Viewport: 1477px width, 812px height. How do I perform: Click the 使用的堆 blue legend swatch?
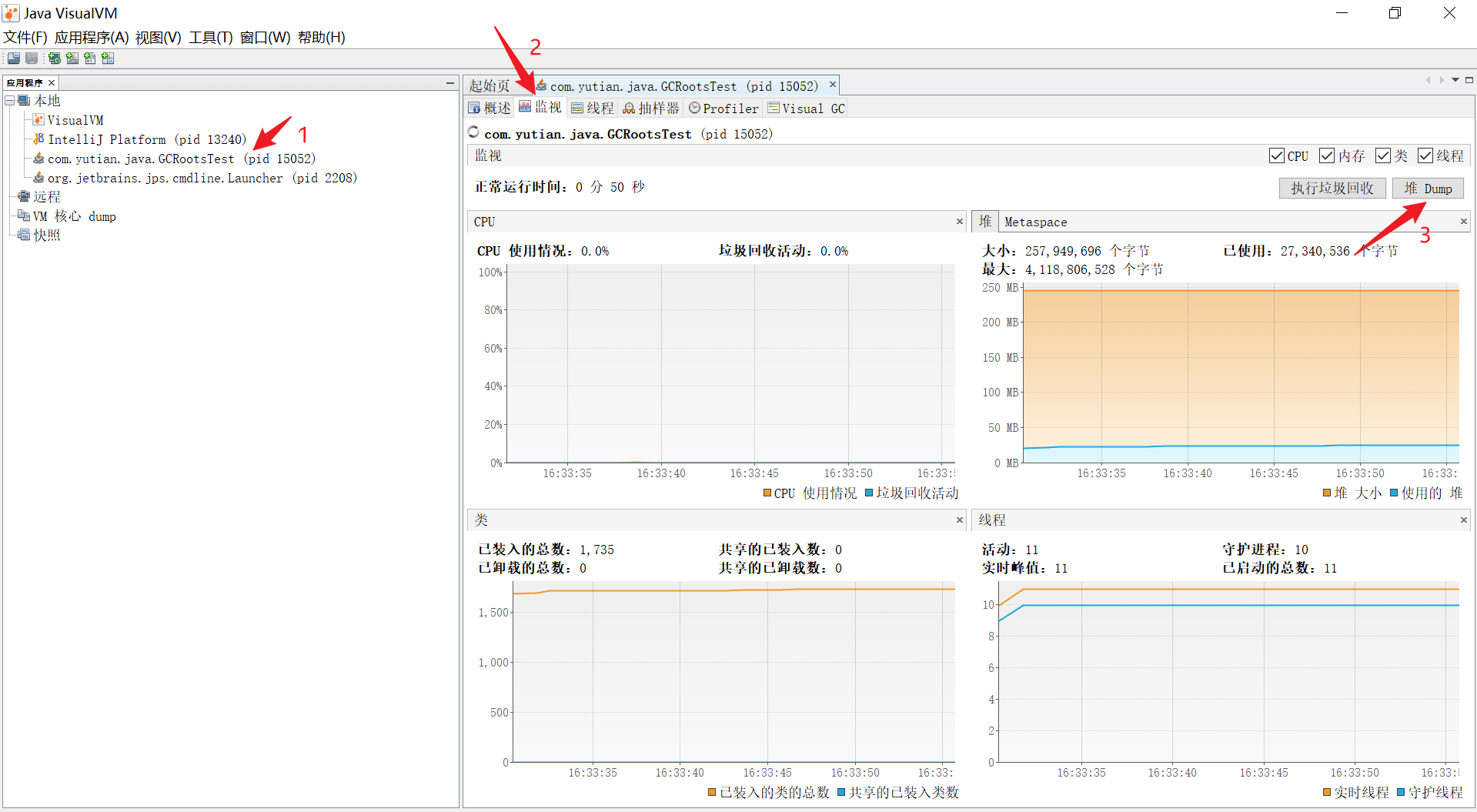tap(1393, 493)
